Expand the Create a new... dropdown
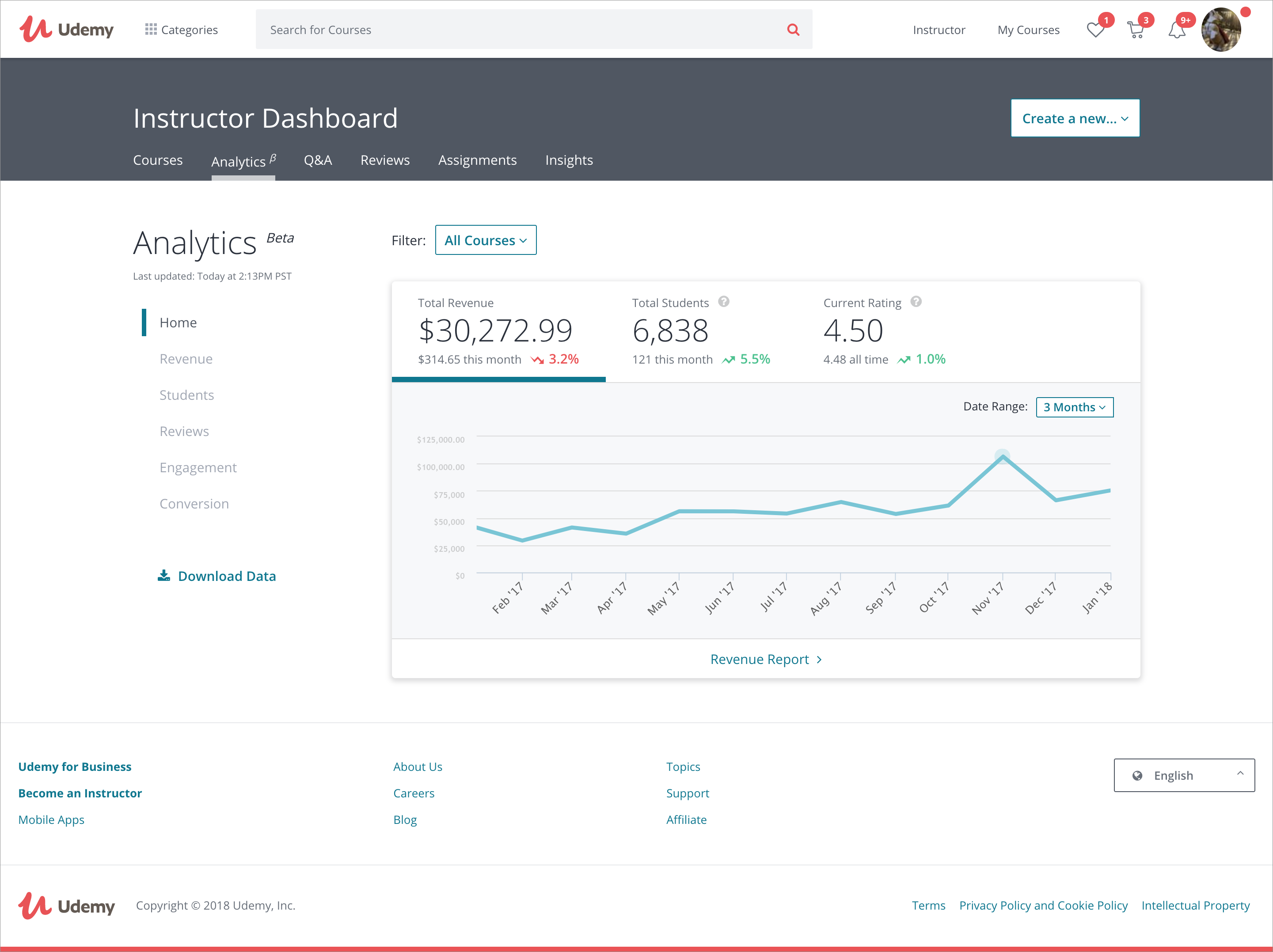This screenshot has height=952, width=1273. click(x=1075, y=118)
